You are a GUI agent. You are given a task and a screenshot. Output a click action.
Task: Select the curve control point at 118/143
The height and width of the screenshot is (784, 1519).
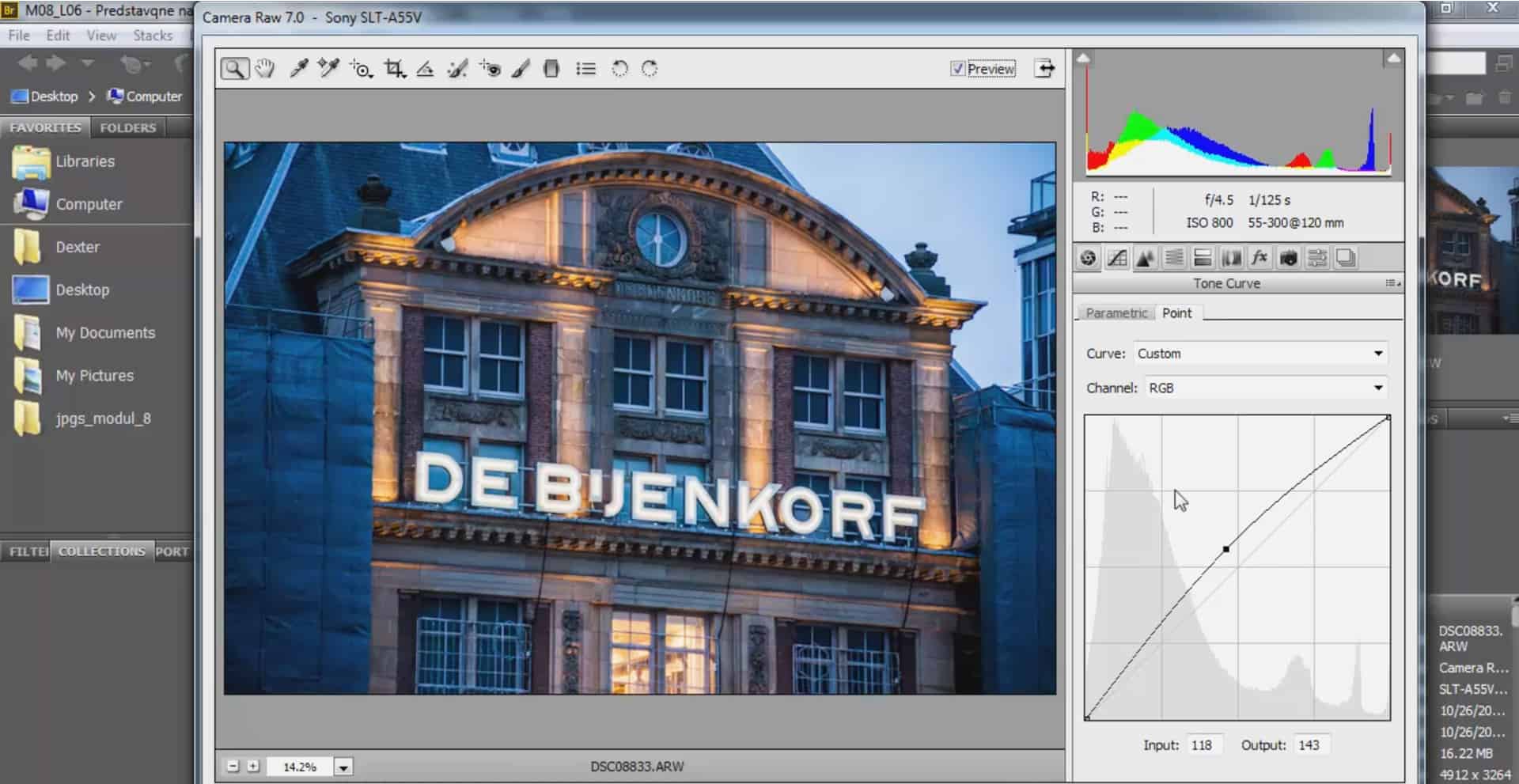tap(1226, 548)
